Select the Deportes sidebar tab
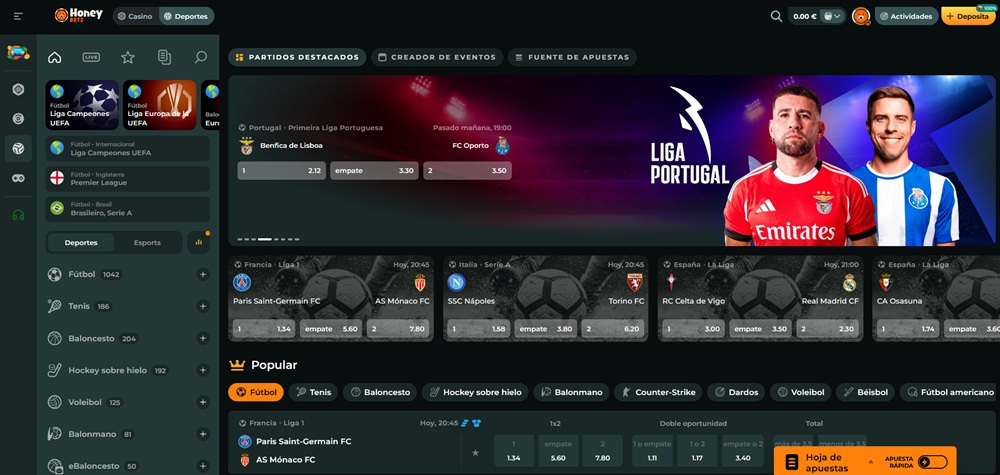Viewport: 1000px width, 475px height. pos(81,242)
